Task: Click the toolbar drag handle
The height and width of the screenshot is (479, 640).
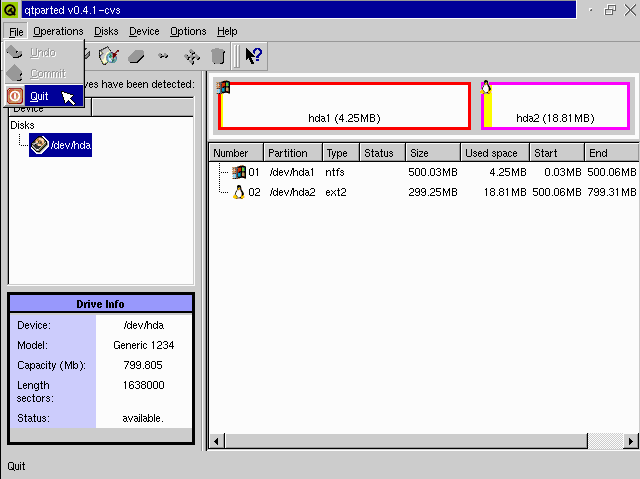Action: coord(236,56)
